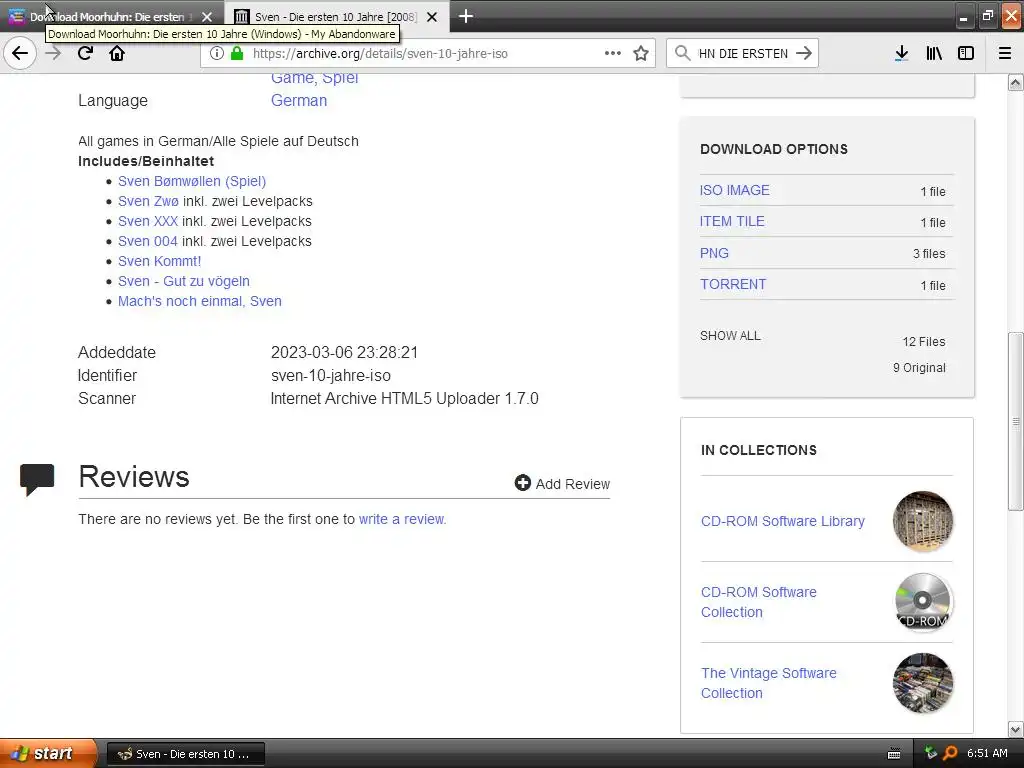Open the hamburger application menu
This screenshot has width=1024, height=768.
click(1005, 53)
